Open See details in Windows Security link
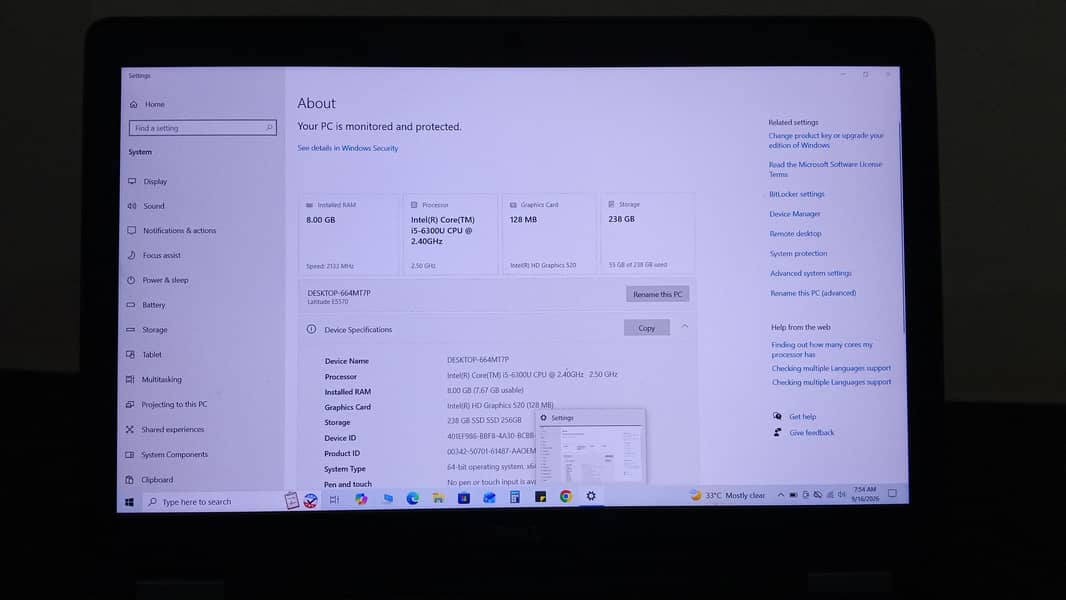Viewport: 1066px width, 600px height. 347,148
